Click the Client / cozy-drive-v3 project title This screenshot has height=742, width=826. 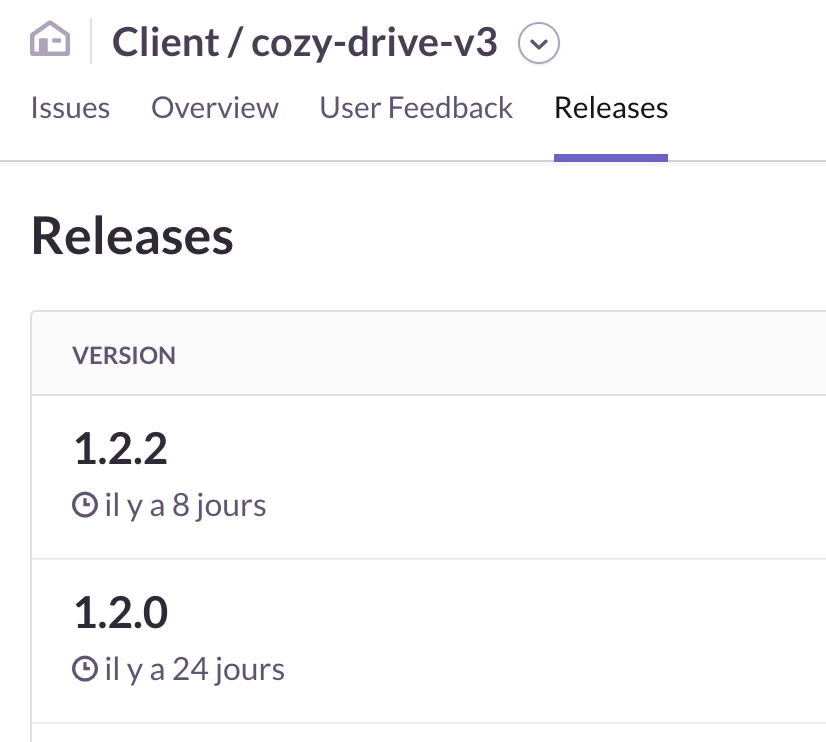(x=304, y=42)
